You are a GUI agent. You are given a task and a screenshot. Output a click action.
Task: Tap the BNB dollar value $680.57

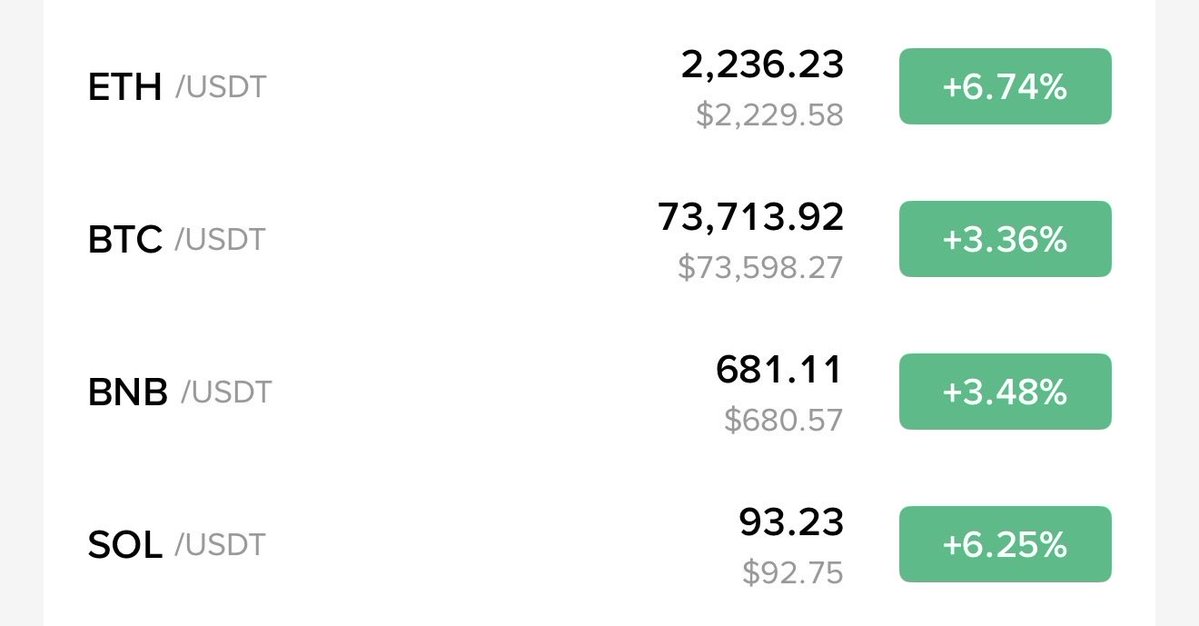(783, 420)
